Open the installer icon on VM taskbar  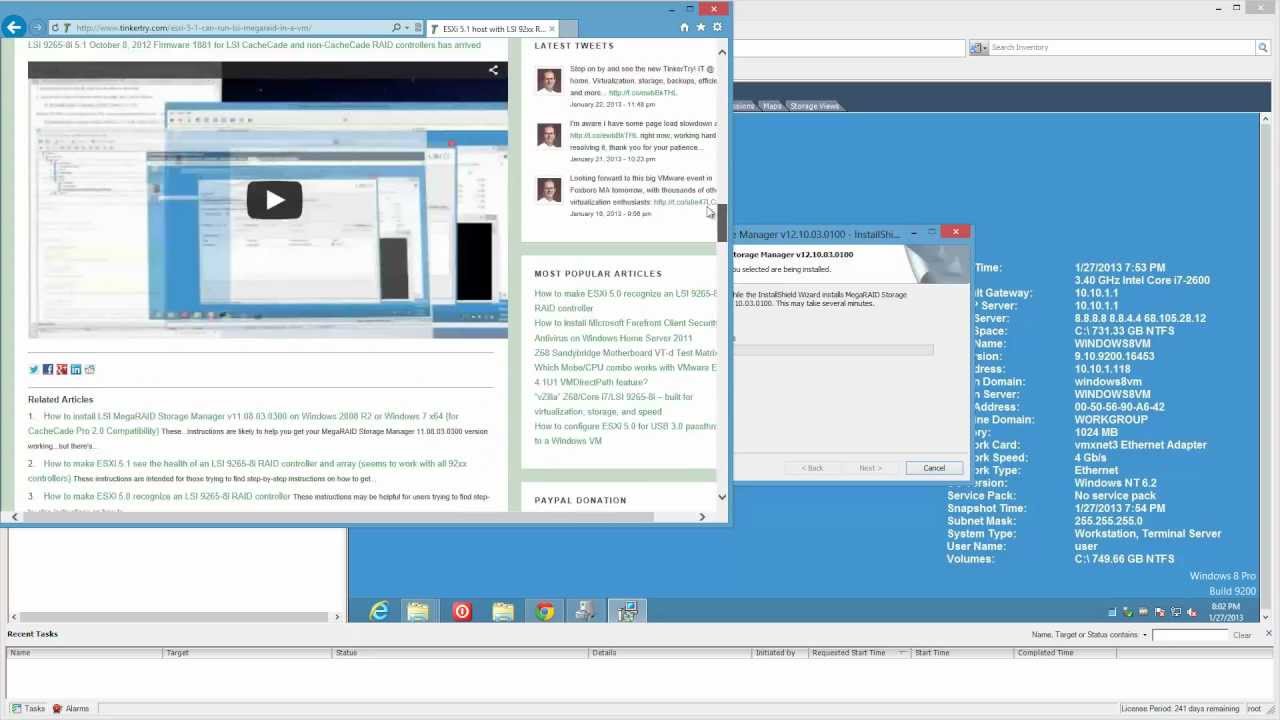[x=586, y=611]
